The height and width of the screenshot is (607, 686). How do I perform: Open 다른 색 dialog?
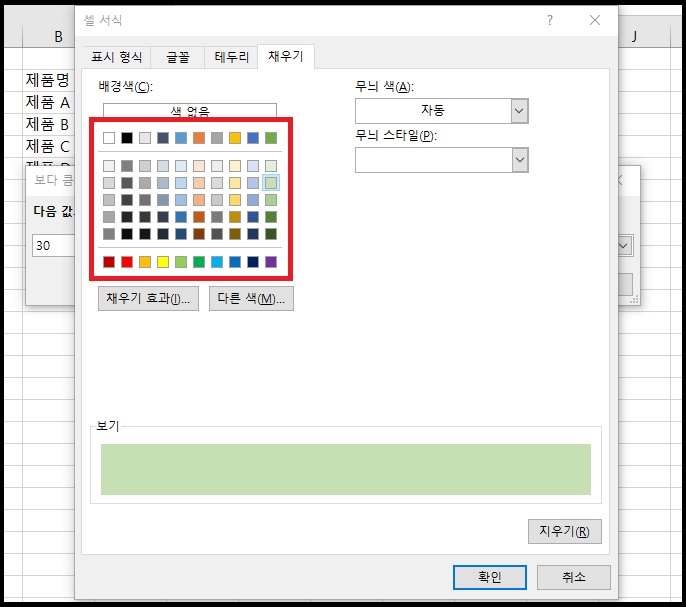pyautogui.click(x=251, y=298)
